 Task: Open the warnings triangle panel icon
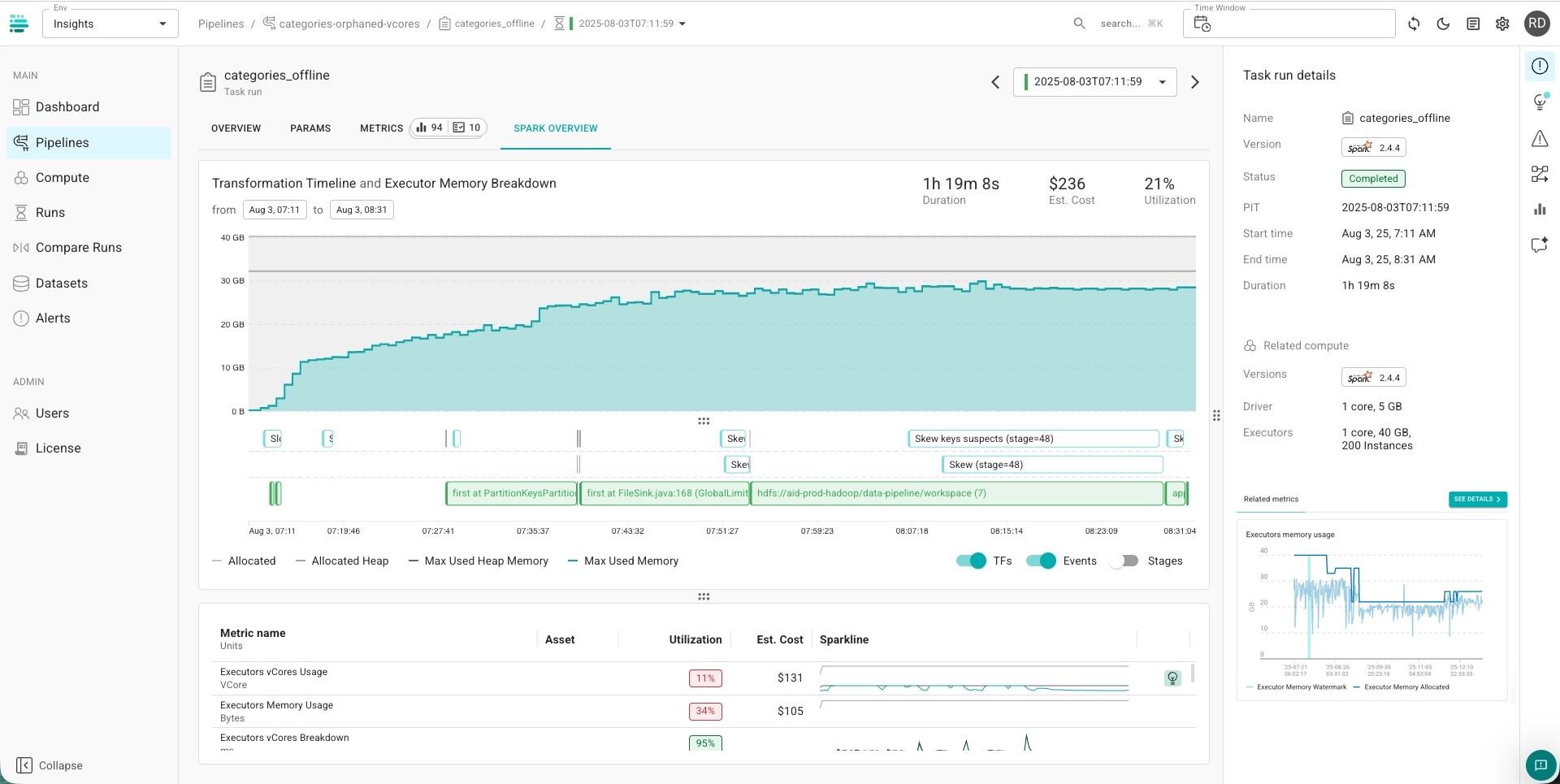click(x=1540, y=138)
